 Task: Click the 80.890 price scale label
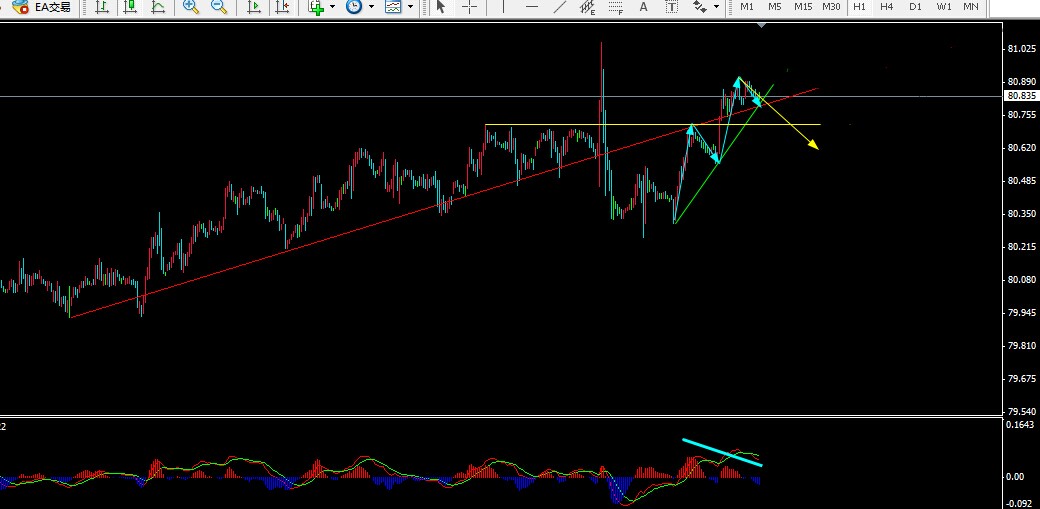point(1021,82)
